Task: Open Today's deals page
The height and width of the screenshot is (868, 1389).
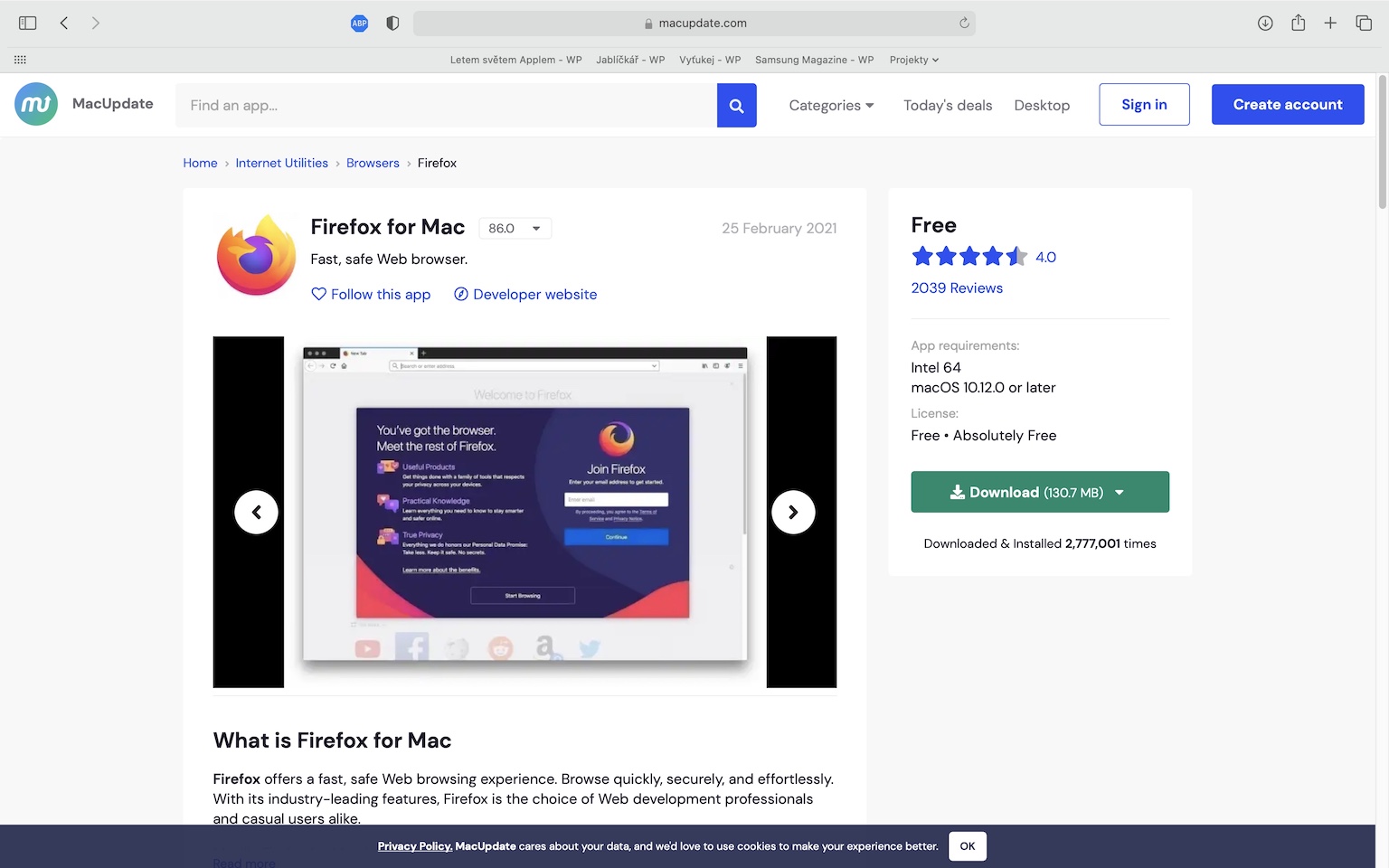Action: click(948, 105)
